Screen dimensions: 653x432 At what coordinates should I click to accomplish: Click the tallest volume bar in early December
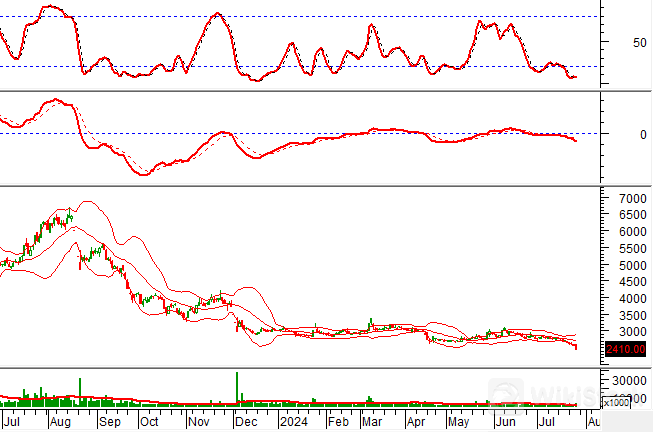[x=237, y=388]
